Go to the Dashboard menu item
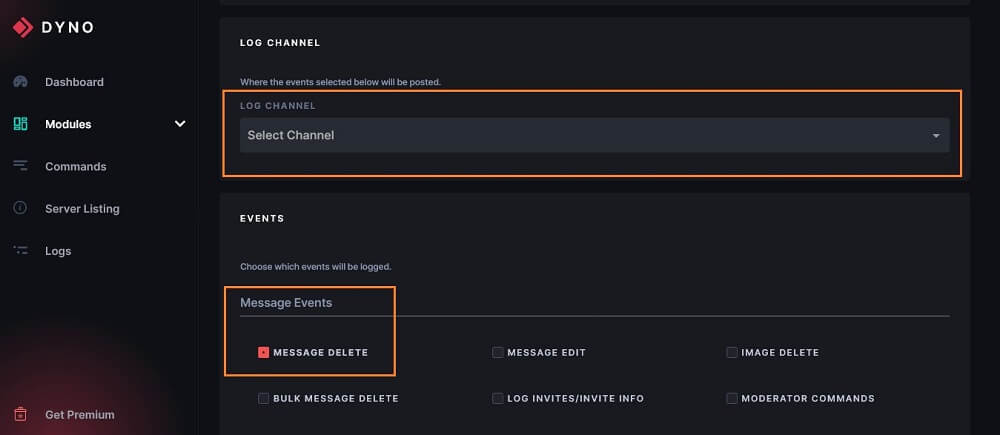 74,82
